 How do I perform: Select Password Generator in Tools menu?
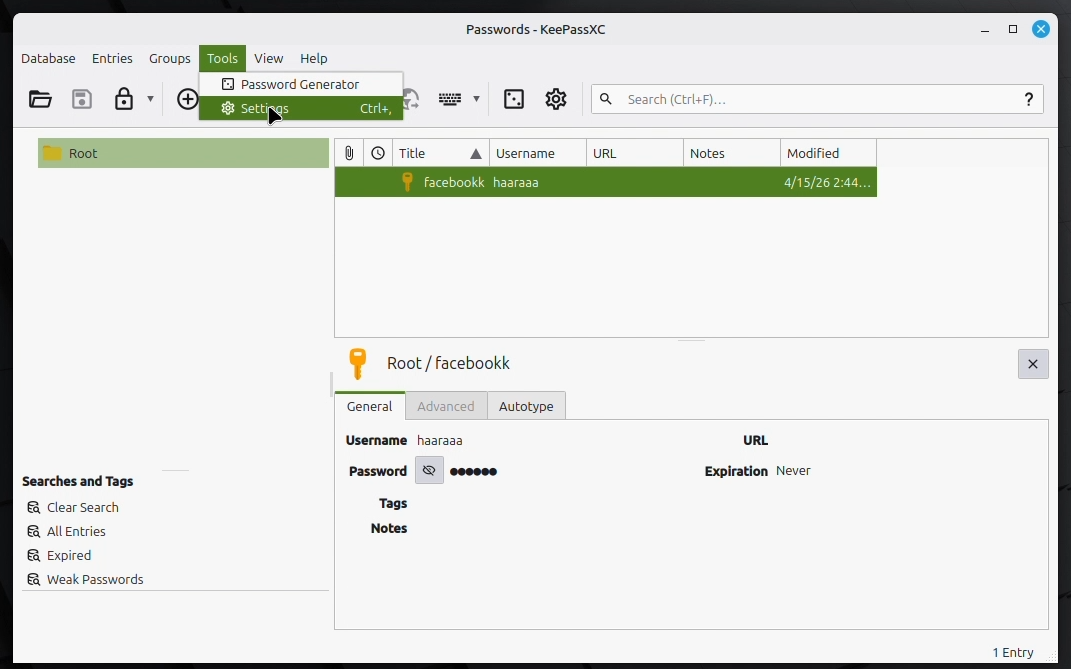[x=300, y=84]
